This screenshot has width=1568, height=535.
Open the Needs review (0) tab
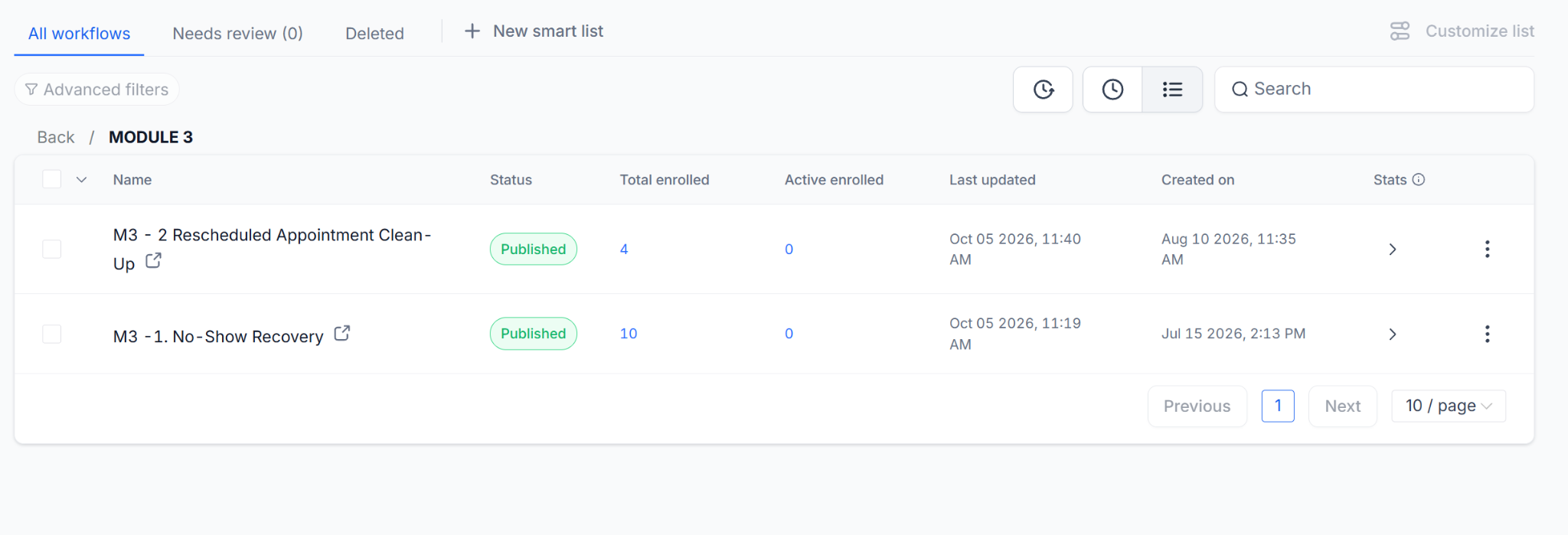pos(237,34)
